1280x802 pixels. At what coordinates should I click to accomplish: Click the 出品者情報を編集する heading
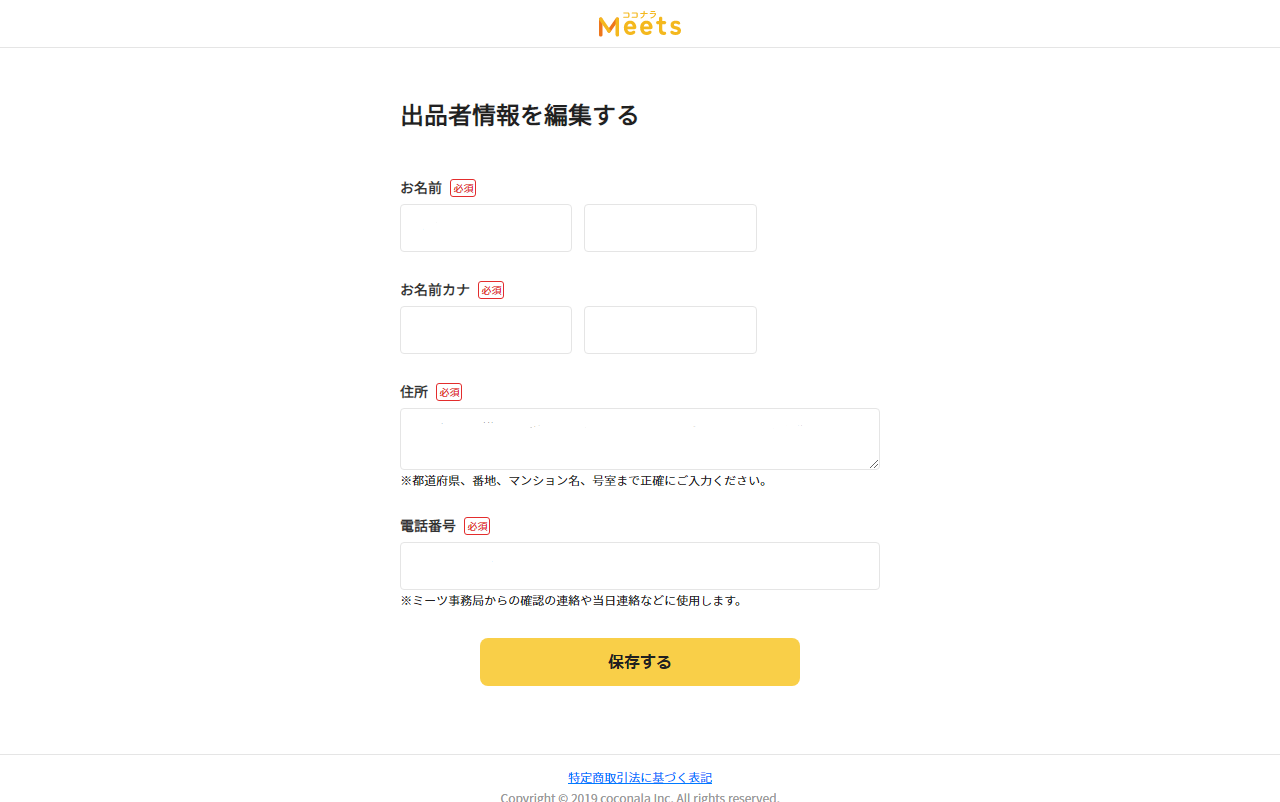pos(519,115)
